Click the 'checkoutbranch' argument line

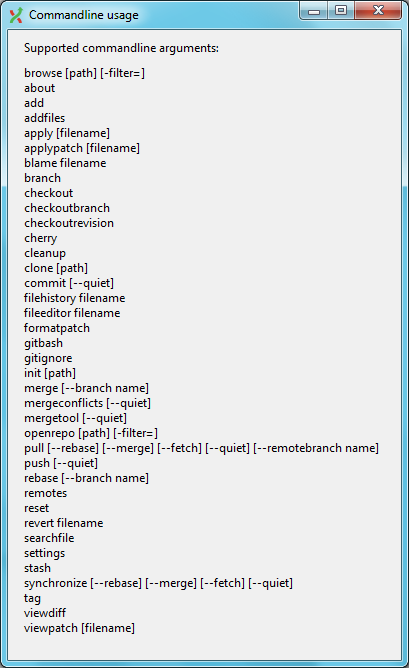pos(67,208)
